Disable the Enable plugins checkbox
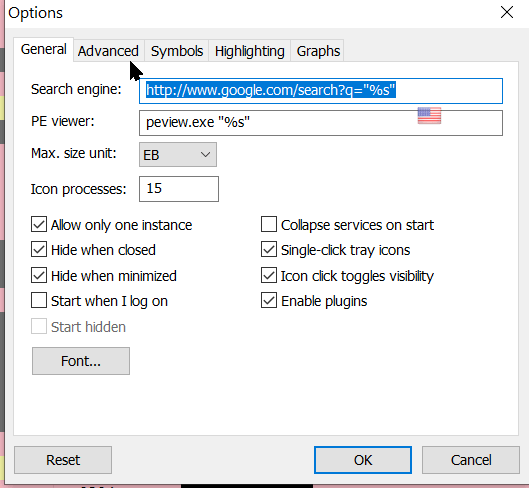The image size is (529, 488). 269,300
